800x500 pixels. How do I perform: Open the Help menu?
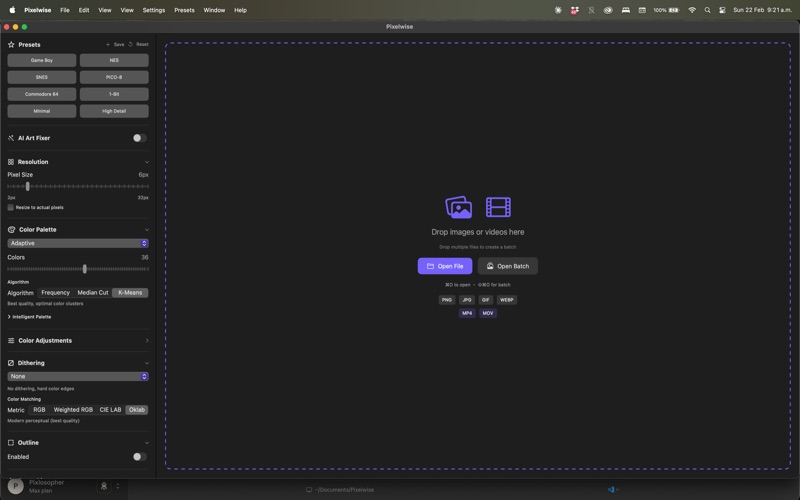pos(240,10)
